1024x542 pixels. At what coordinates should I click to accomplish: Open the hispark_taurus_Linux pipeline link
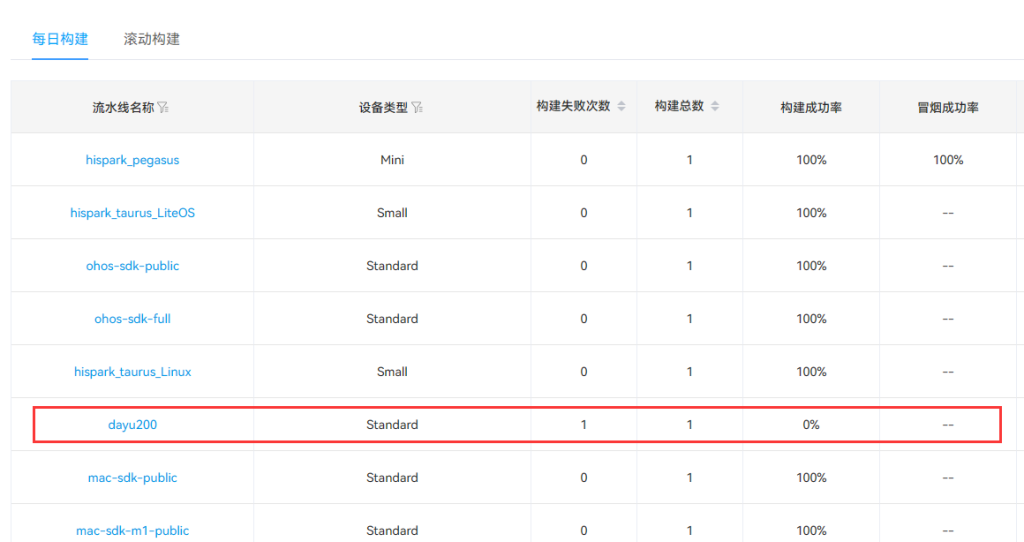point(132,372)
